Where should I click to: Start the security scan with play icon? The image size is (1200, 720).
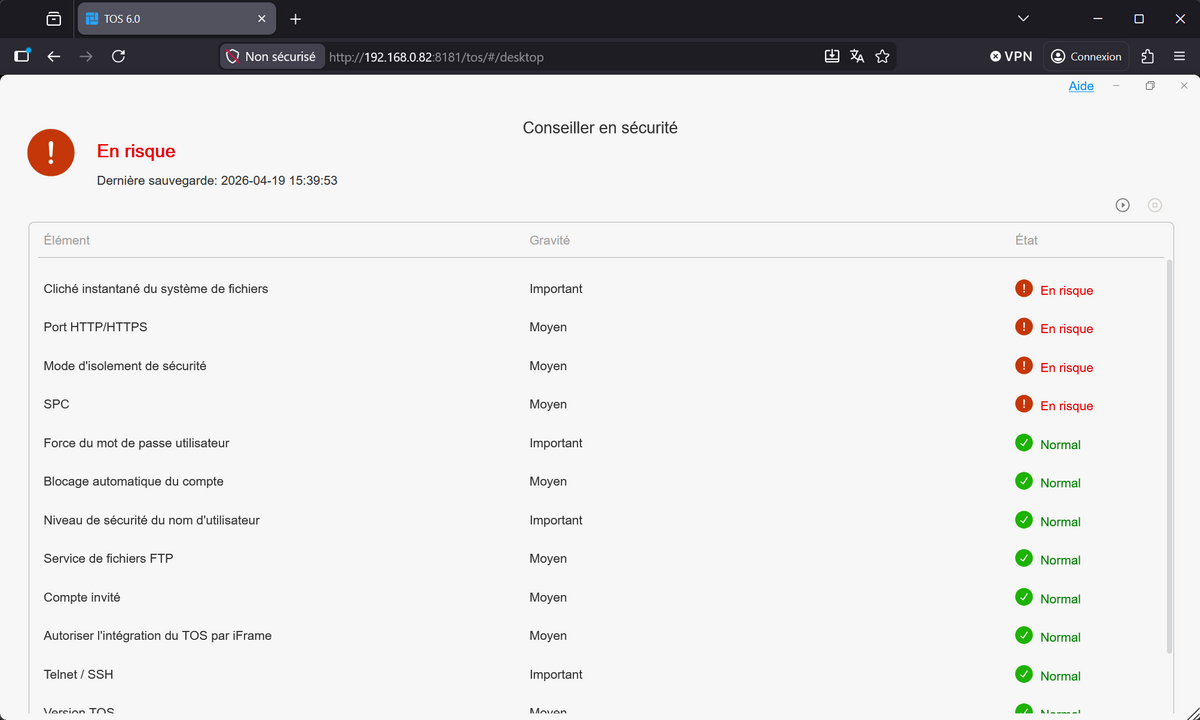[1123, 205]
